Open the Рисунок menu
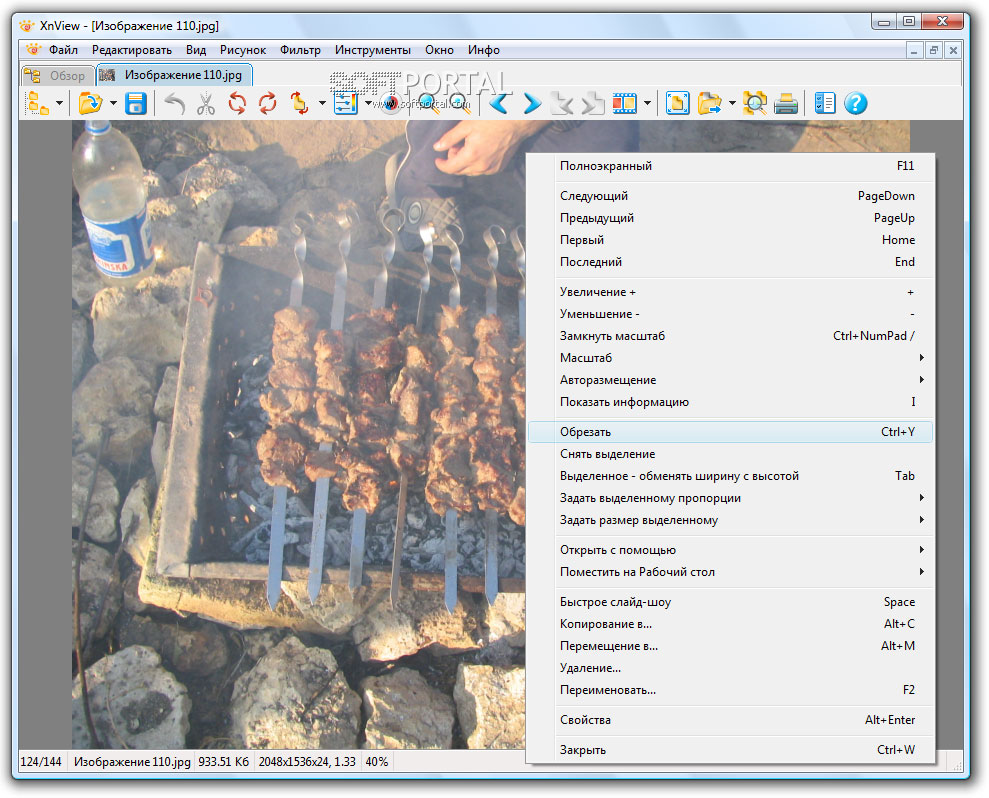The height and width of the screenshot is (798, 989). click(243, 50)
